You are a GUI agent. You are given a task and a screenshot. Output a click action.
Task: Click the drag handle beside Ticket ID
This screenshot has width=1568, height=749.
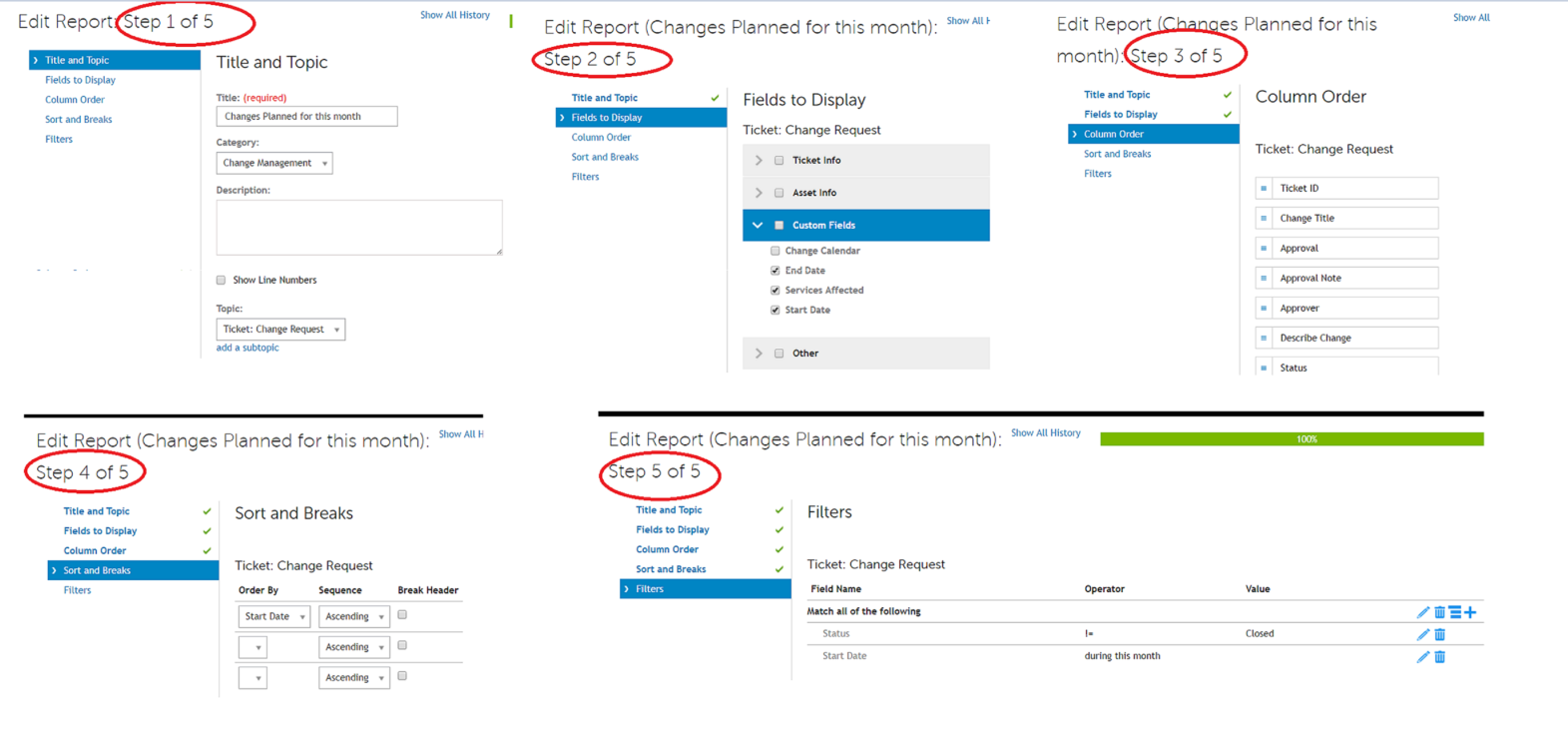pyautogui.click(x=1264, y=188)
